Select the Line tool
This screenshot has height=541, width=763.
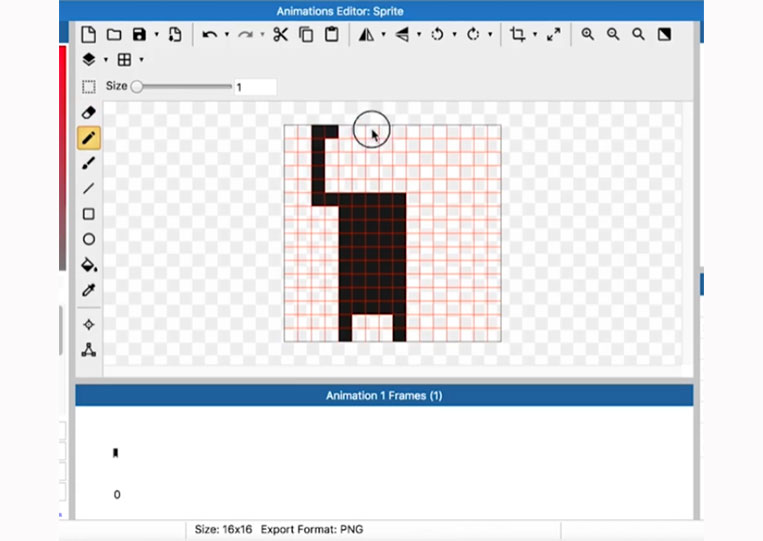(x=89, y=188)
